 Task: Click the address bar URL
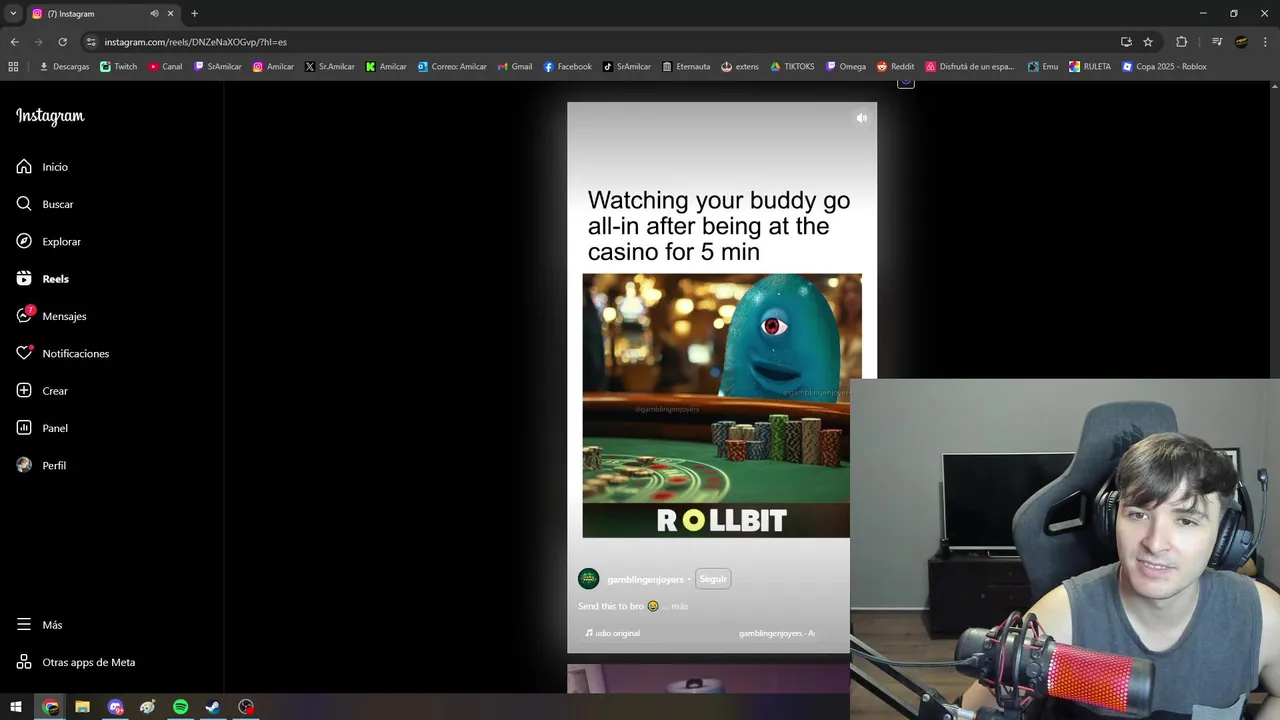tap(196, 42)
